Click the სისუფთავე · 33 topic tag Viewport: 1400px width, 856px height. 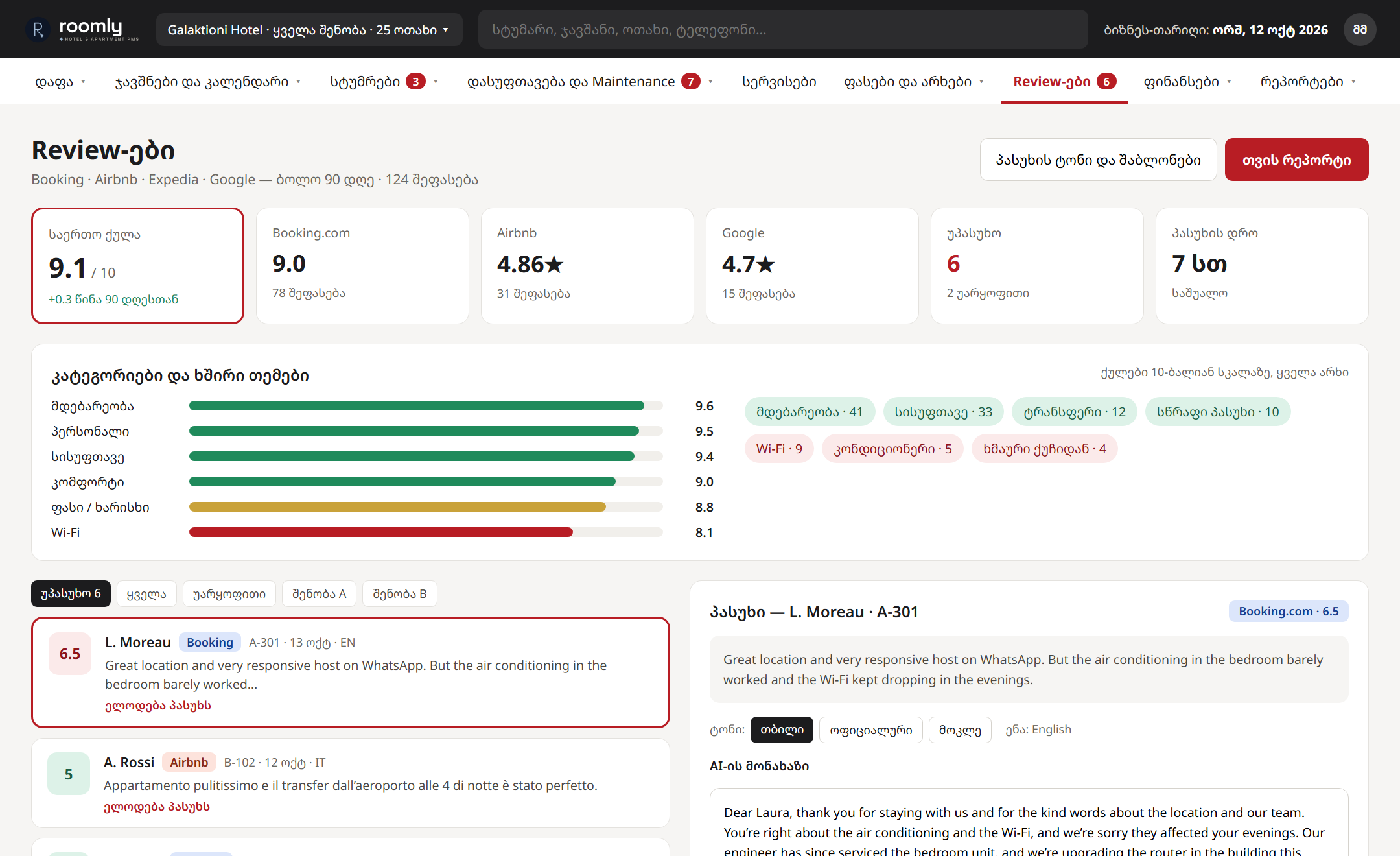pos(943,412)
